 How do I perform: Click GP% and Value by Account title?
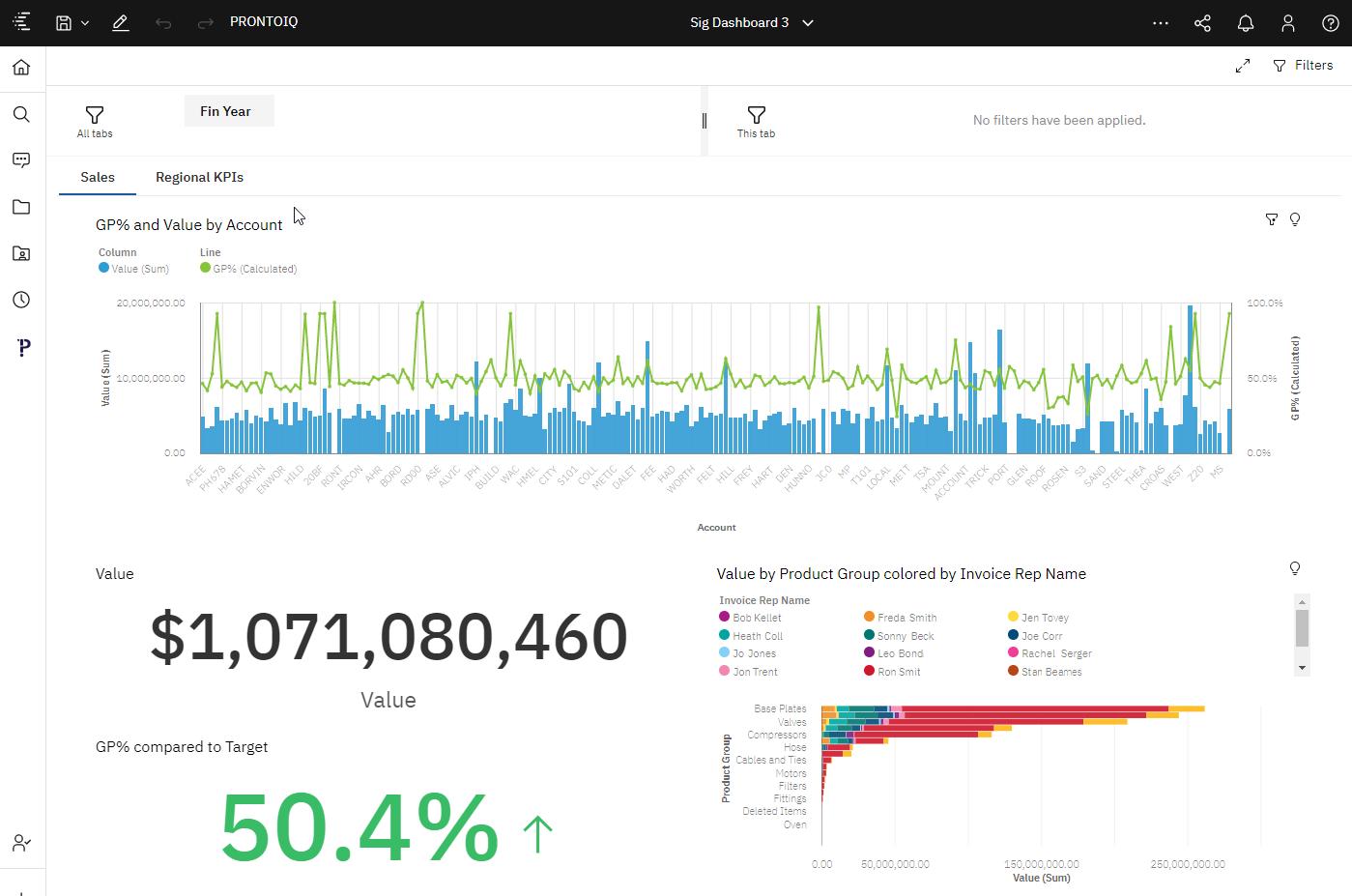point(189,224)
